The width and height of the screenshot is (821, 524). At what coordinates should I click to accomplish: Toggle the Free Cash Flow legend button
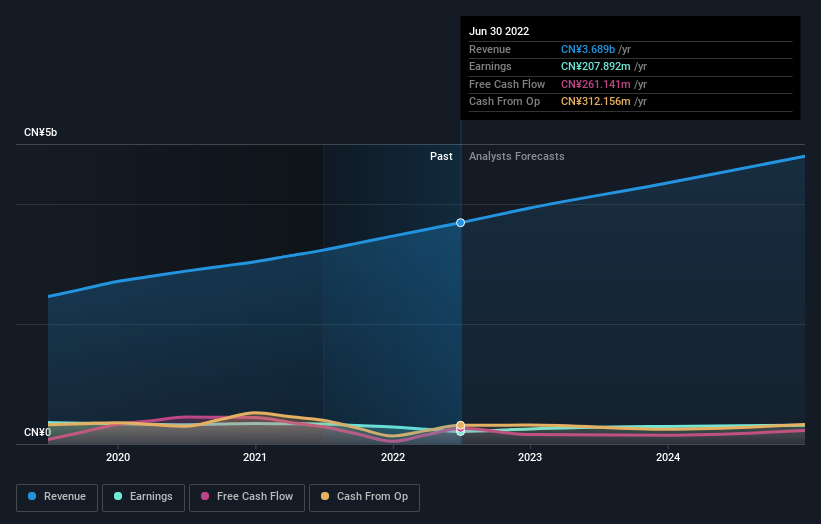247,497
